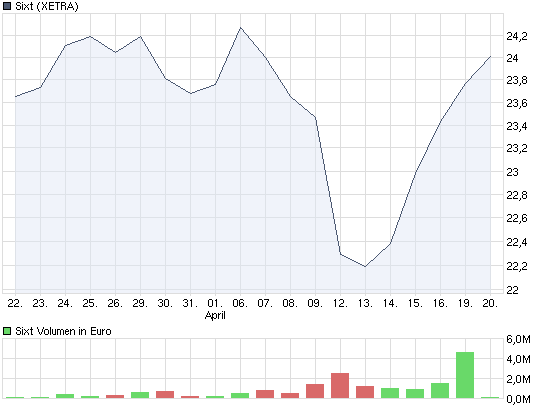The height and width of the screenshot is (407, 545).
Task: Select the tall green volume bar for the 19th
Action: 465,375
